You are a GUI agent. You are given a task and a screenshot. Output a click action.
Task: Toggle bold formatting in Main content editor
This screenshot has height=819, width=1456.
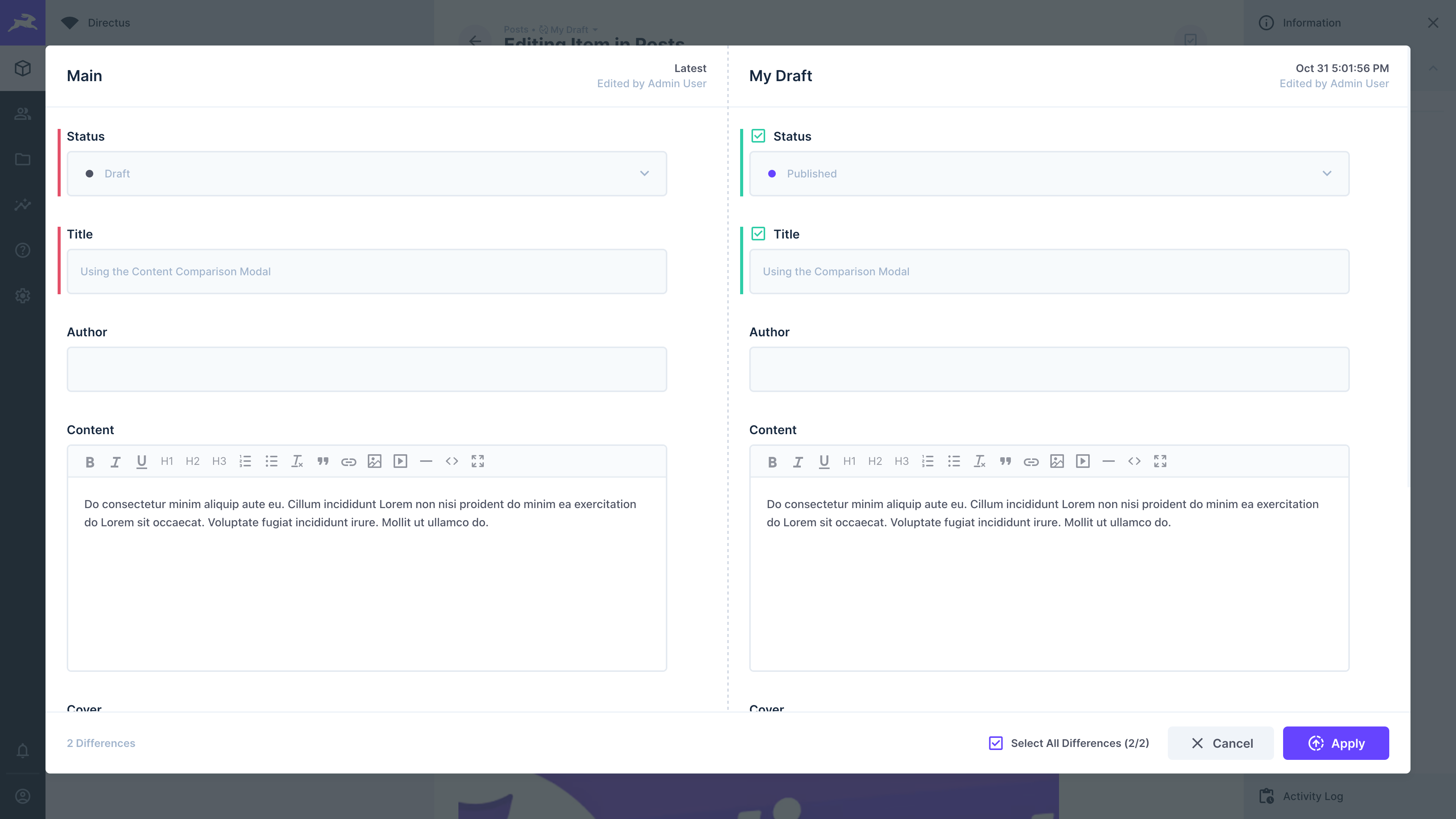pos(90,461)
